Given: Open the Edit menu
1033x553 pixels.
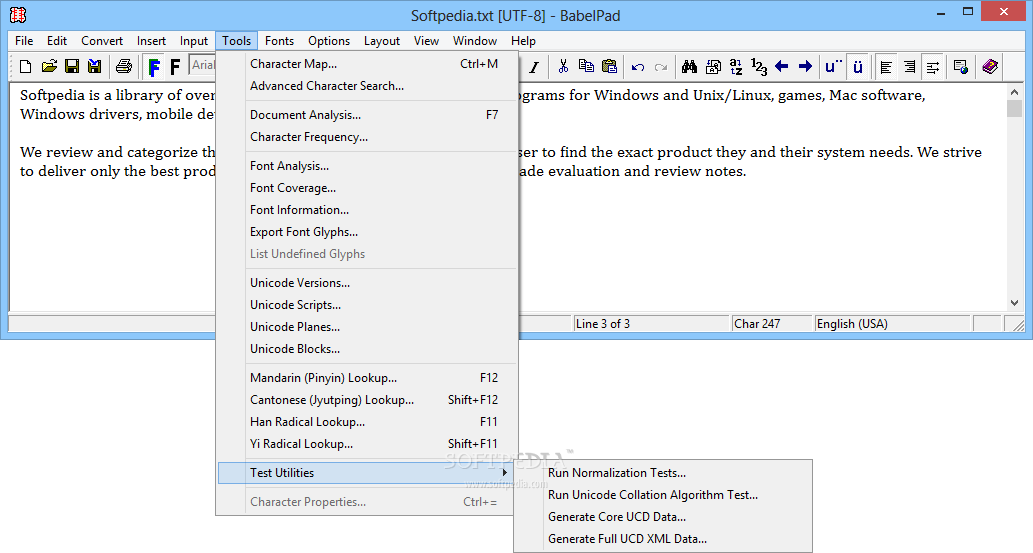Looking at the screenshot, I should (57, 41).
